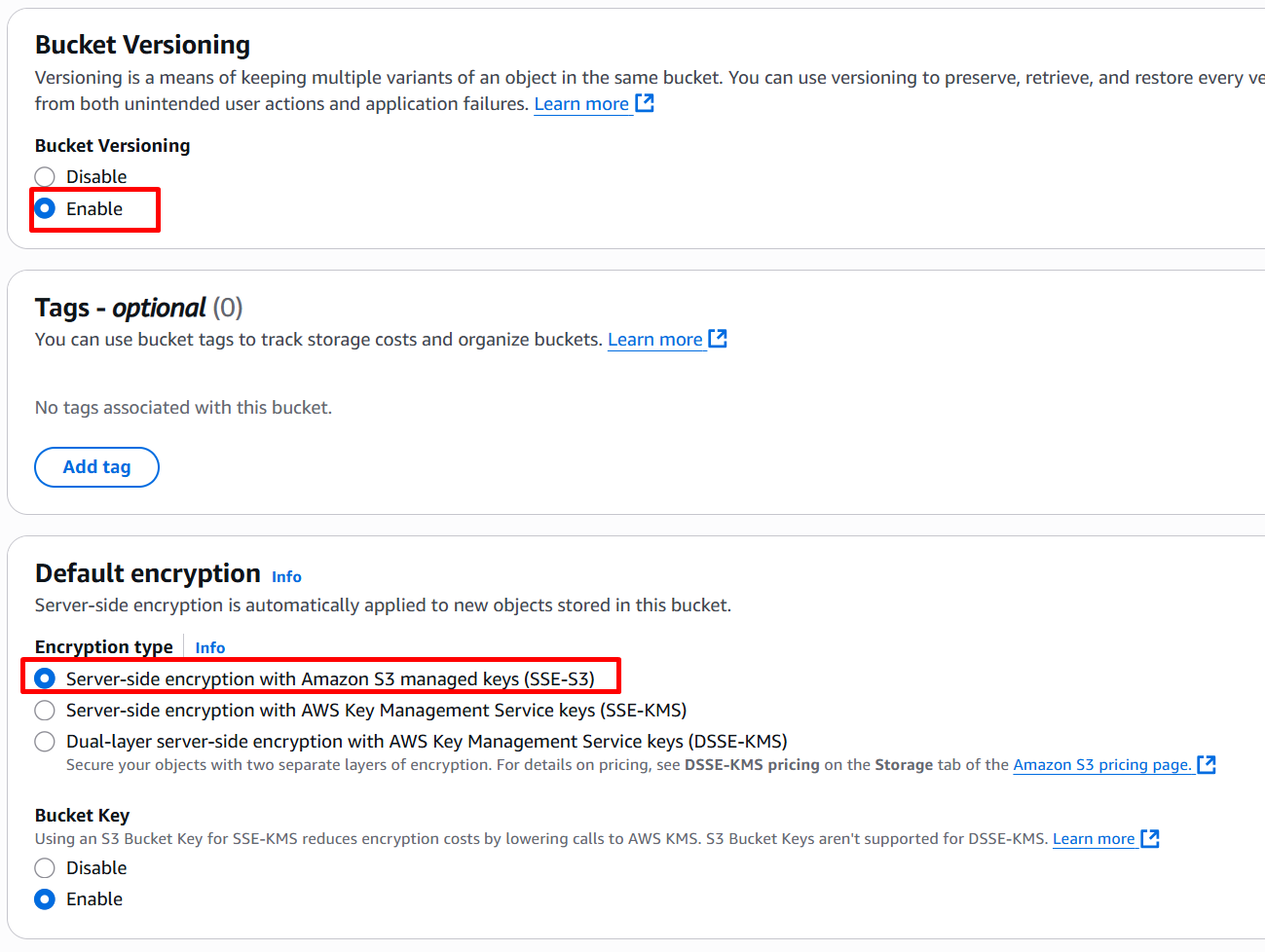
Task: Select Disable under Bucket Versioning
Action: point(45,176)
